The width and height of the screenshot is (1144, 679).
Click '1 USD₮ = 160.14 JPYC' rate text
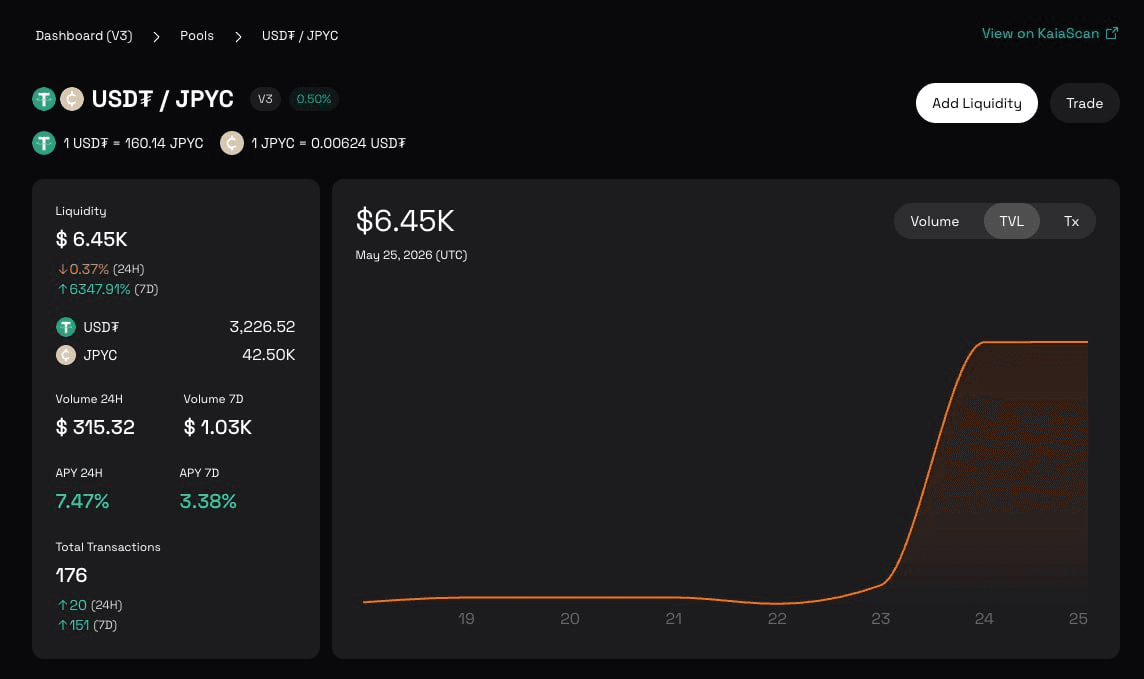(x=134, y=143)
